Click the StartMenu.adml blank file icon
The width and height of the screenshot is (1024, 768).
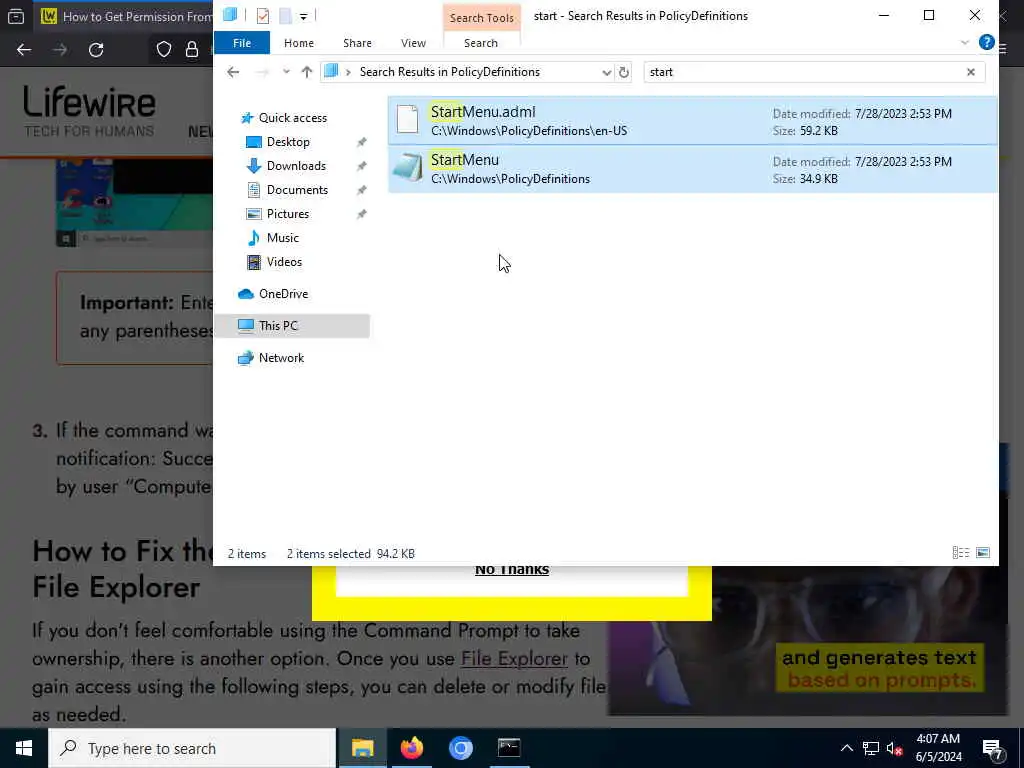tap(408, 120)
